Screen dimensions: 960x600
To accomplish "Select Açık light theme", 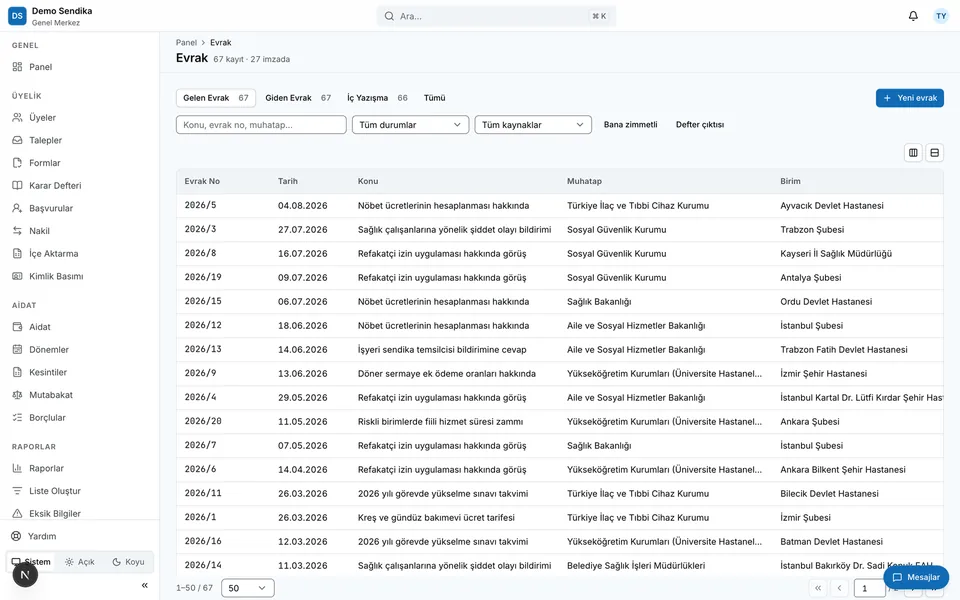I will pyautogui.click(x=80, y=561).
